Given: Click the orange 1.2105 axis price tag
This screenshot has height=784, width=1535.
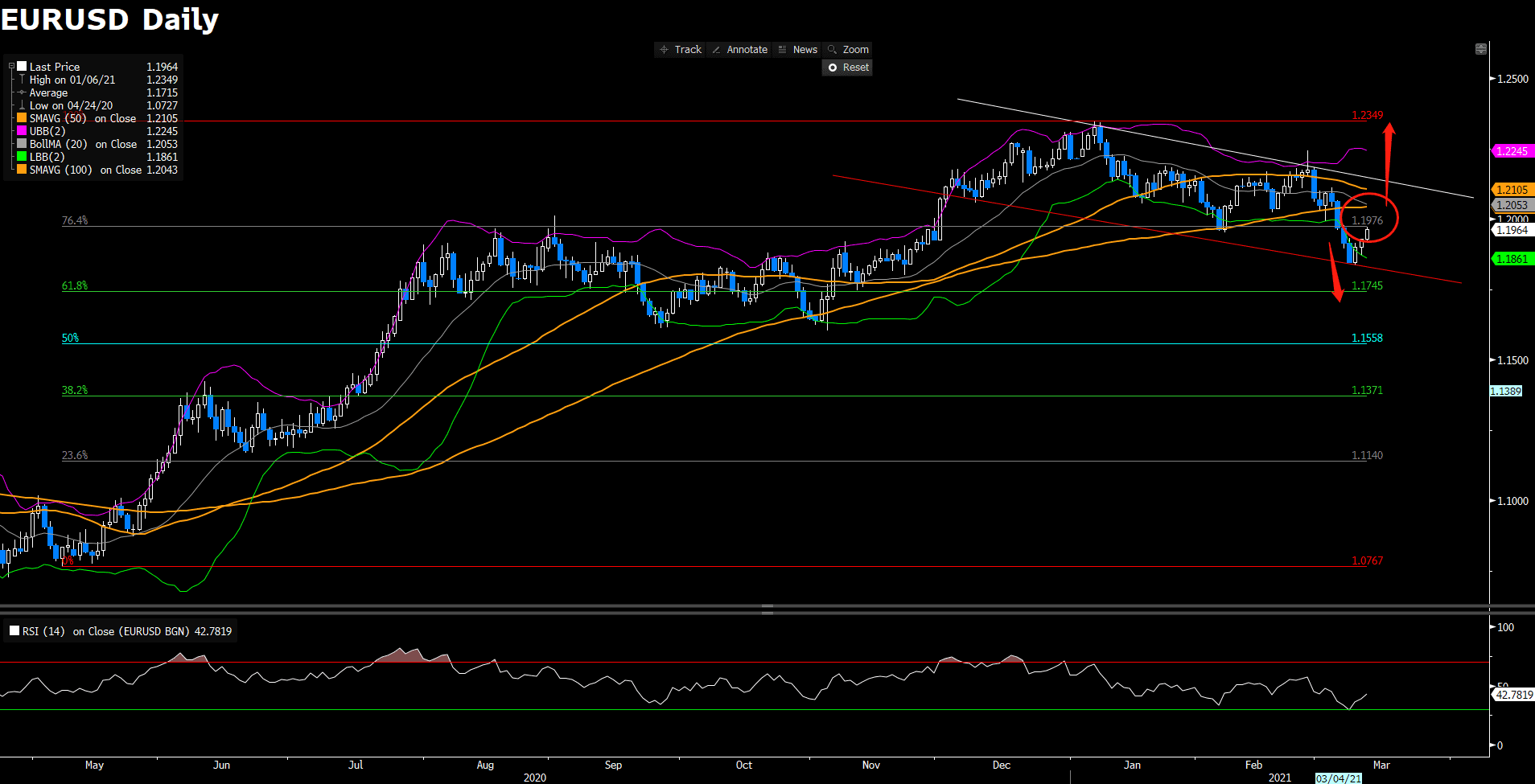Looking at the screenshot, I should coord(1512,190).
